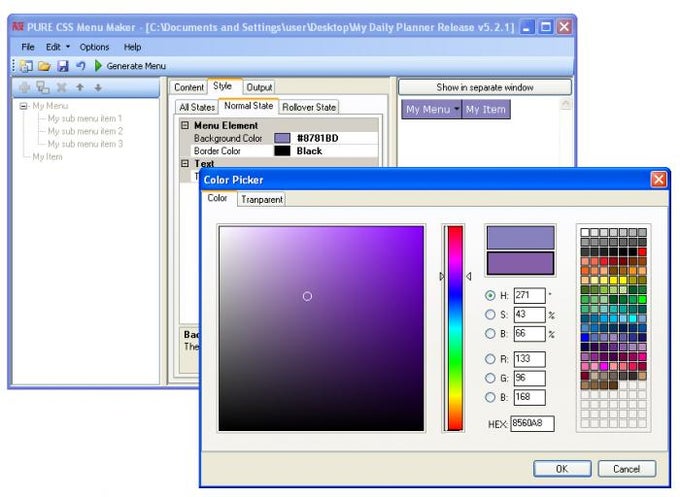
Task: Select My sub menu item 3 in tree
Action: (x=85, y=144)
